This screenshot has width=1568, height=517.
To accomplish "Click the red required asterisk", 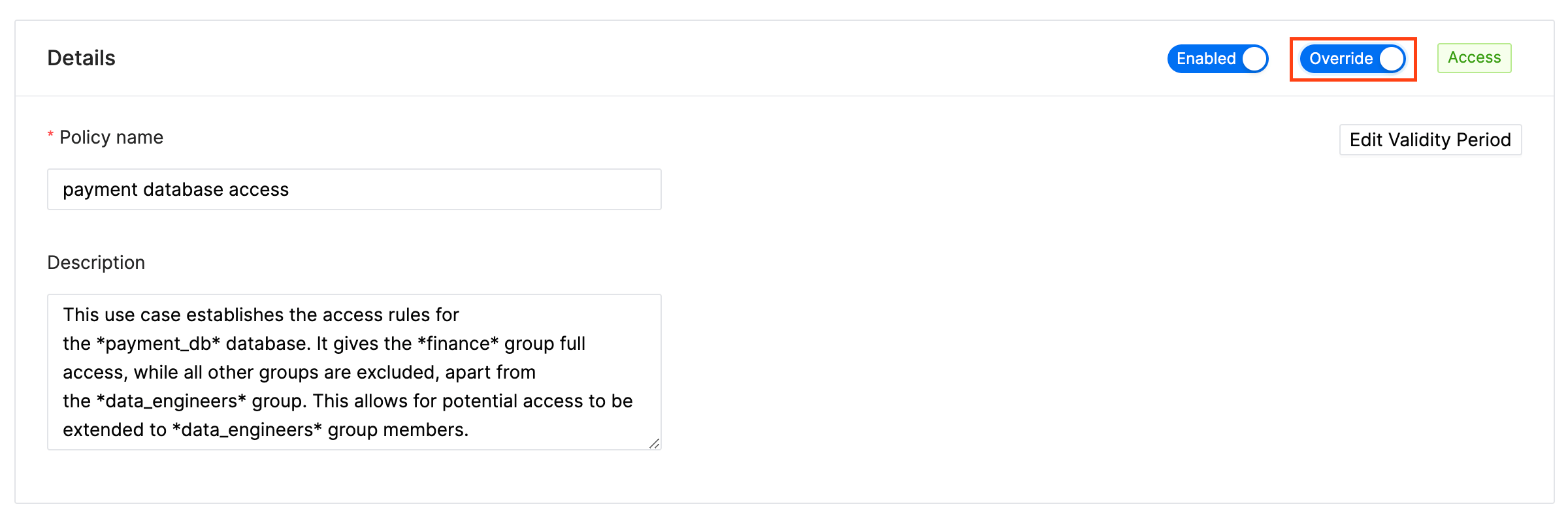I will (x=50, y=135).
